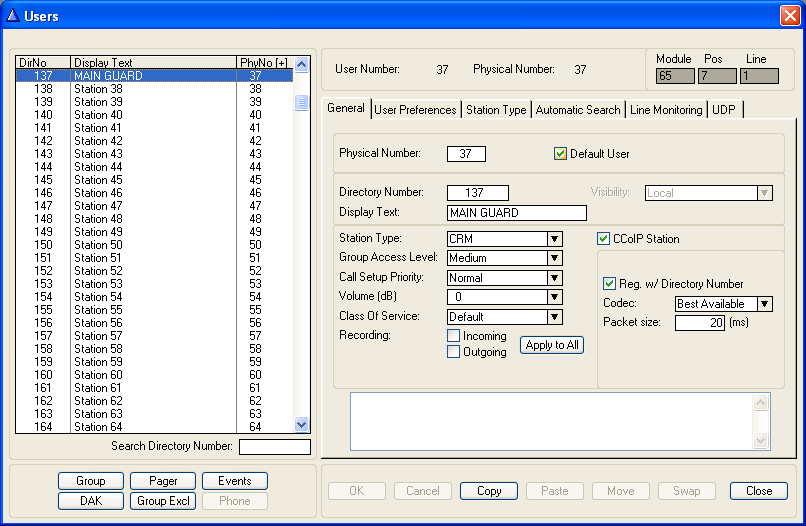
Task: Toggle Reg. w/ Directory Number checkbox
Action: tap(610, 284)
